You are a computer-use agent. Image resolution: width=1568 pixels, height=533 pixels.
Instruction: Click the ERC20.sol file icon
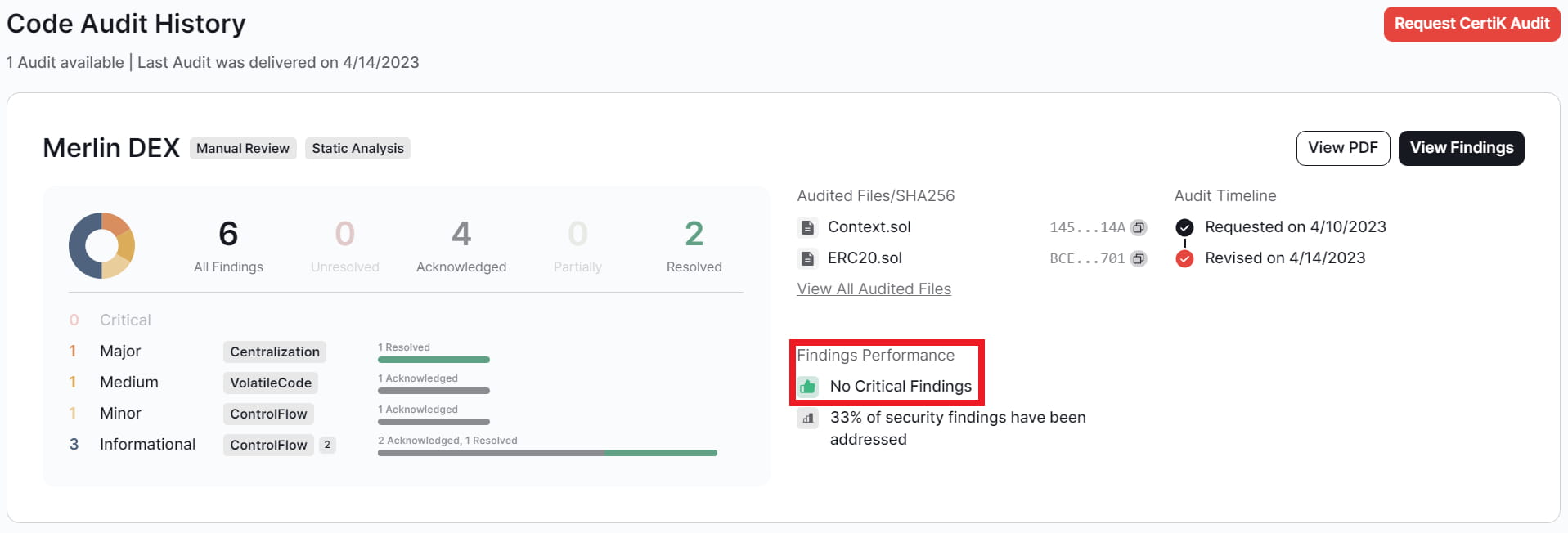click(x=807, y=259)
